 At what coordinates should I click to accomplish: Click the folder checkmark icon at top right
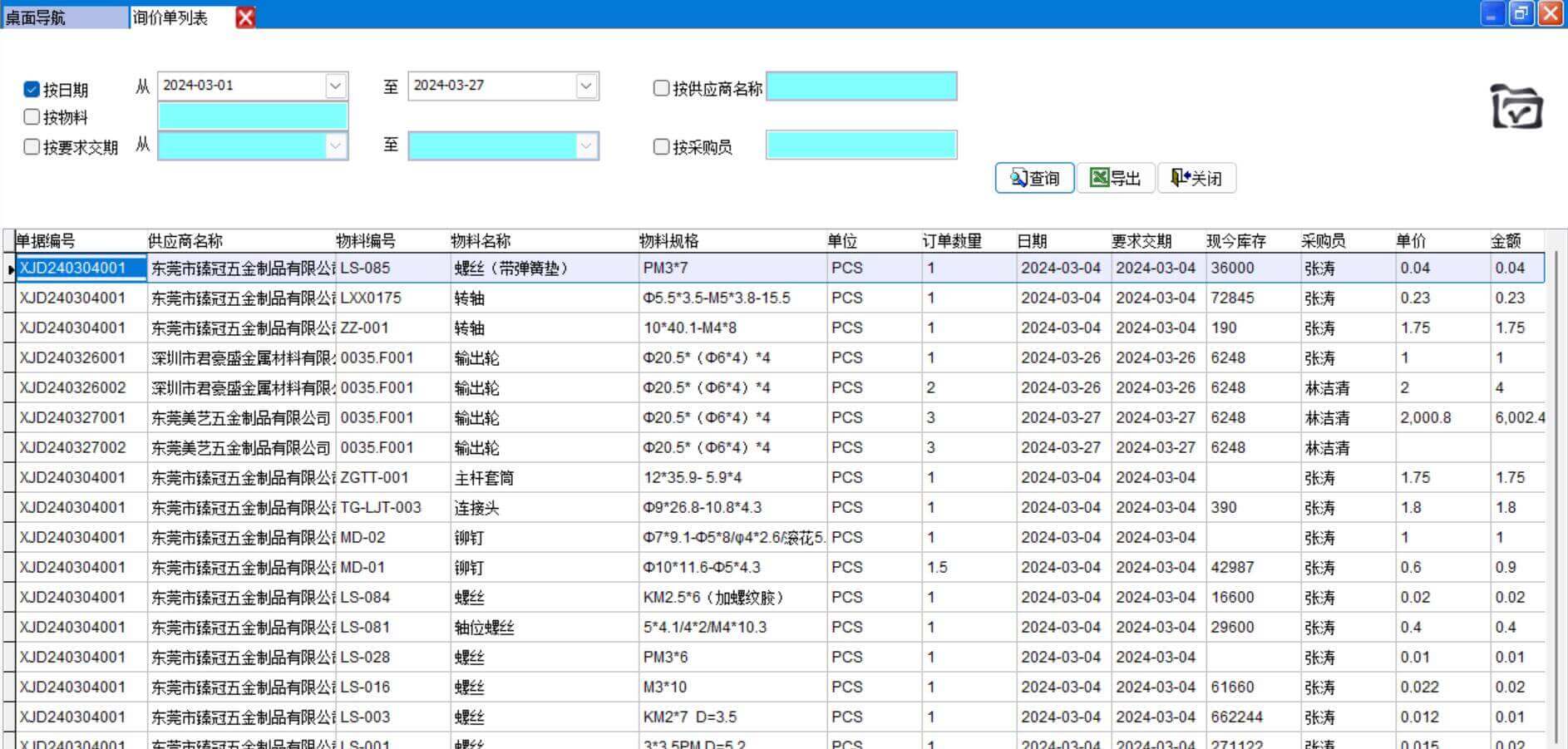coord(1516,107)
